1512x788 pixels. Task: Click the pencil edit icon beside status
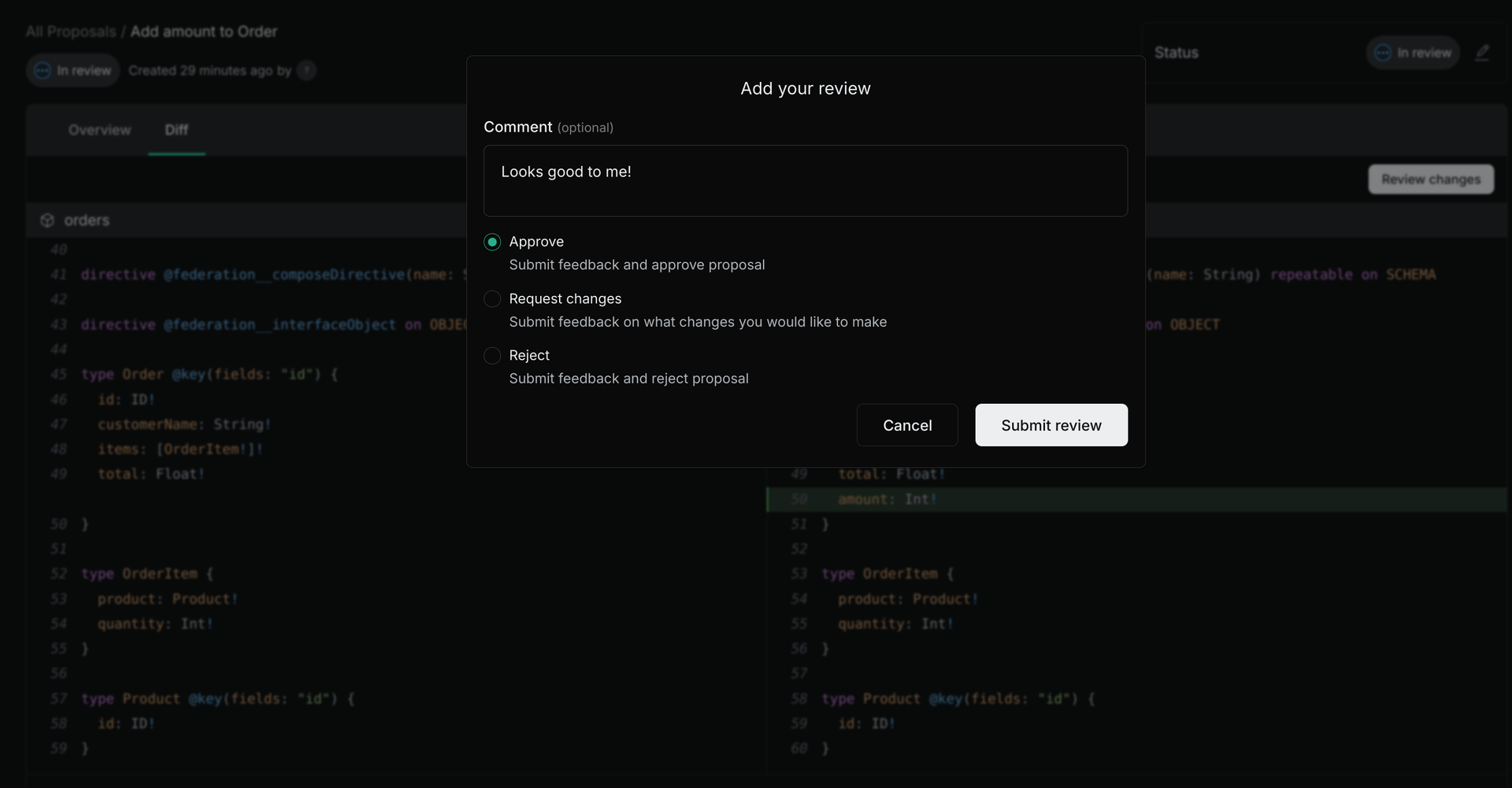(x=1482, y=53)
